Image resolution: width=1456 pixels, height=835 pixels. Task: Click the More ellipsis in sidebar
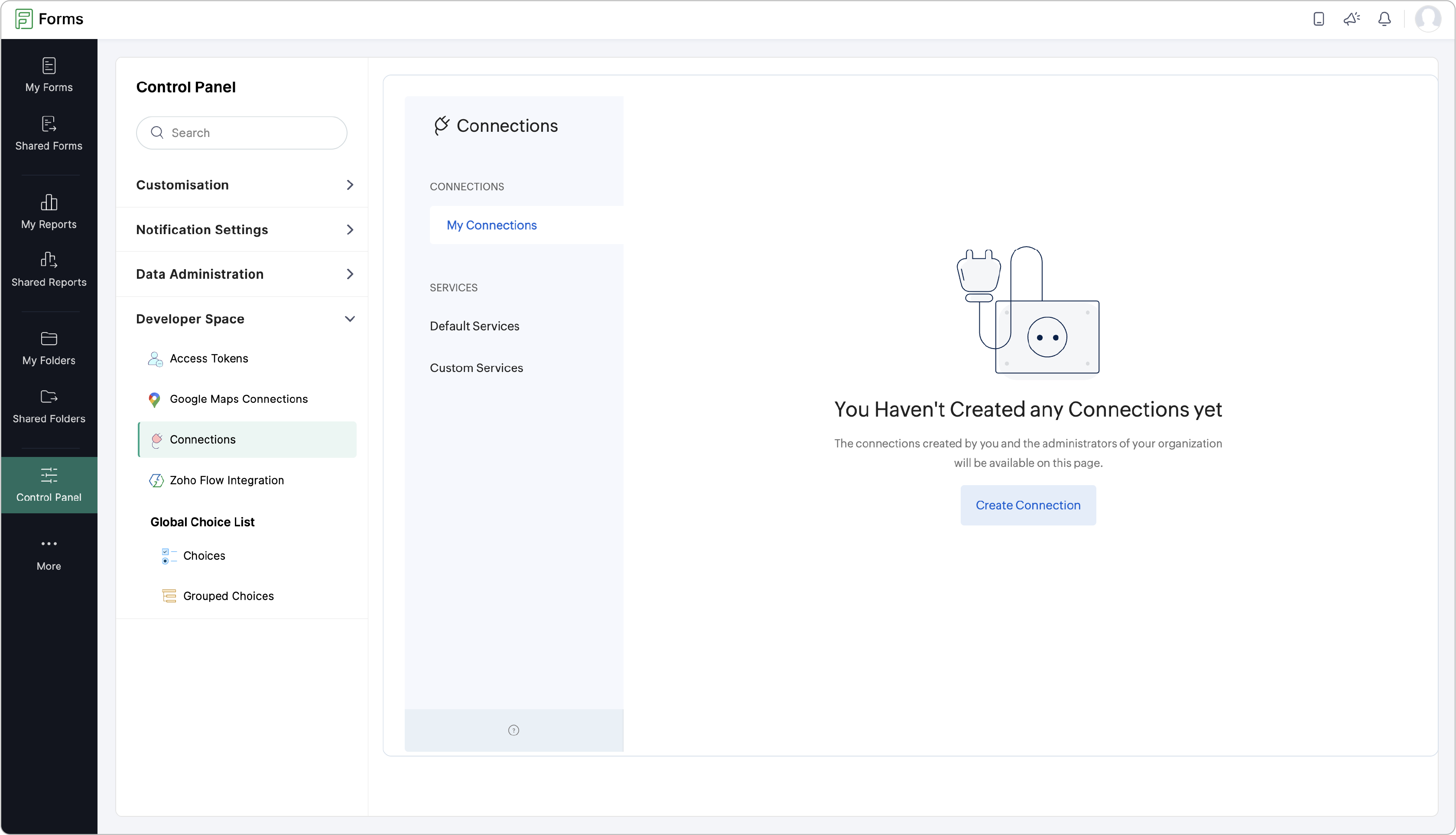[49, 554]
